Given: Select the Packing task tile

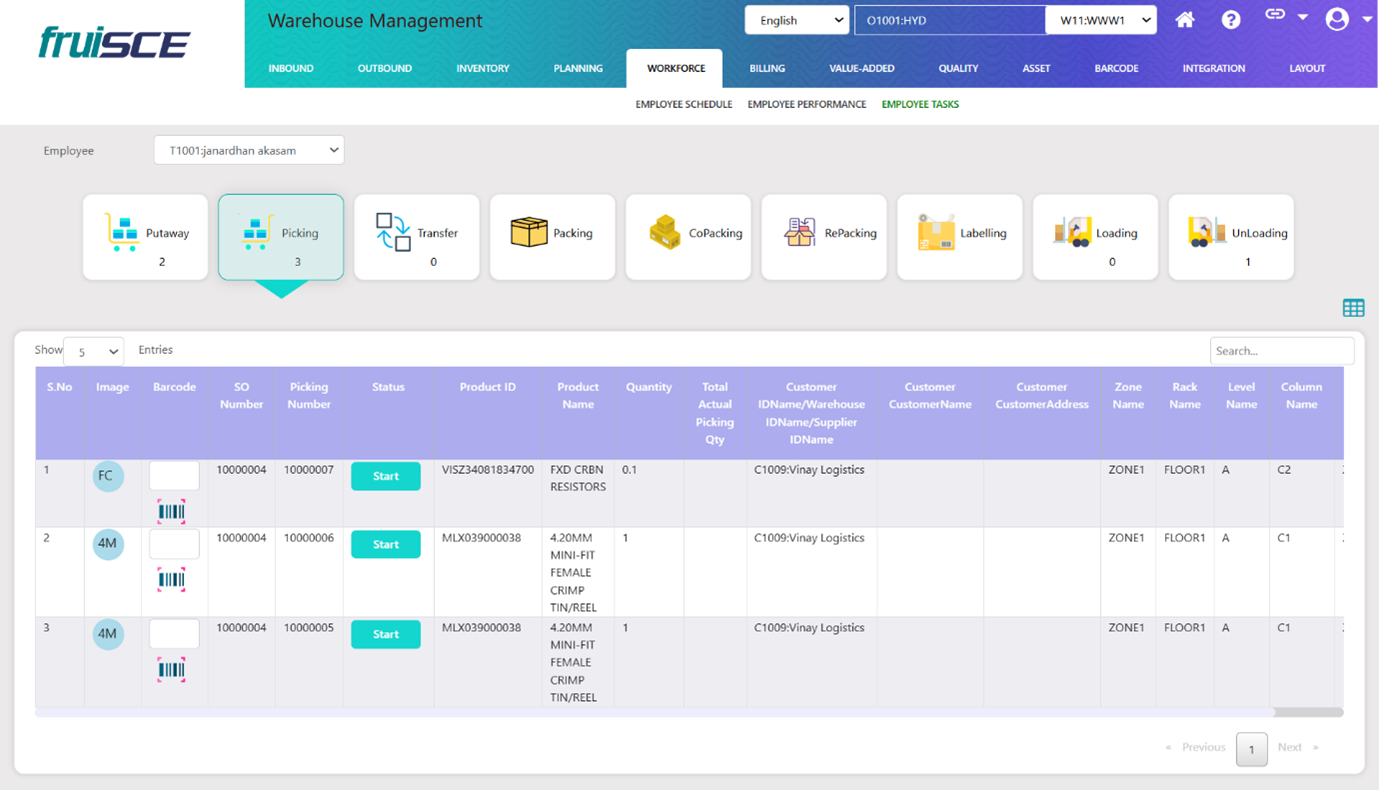Looking at the screenshot, I should 552,237.
